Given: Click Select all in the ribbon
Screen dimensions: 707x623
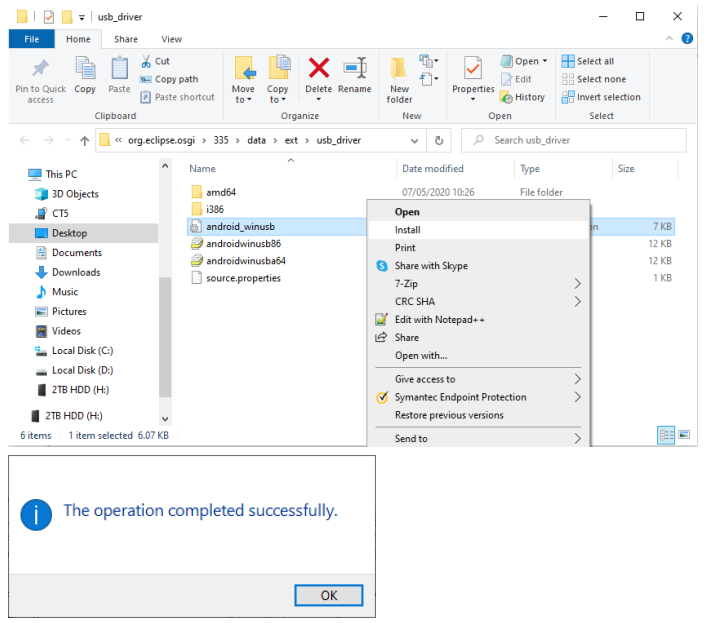Looking at the screenshot, I should pyautogui.click(x=588, y=61).
